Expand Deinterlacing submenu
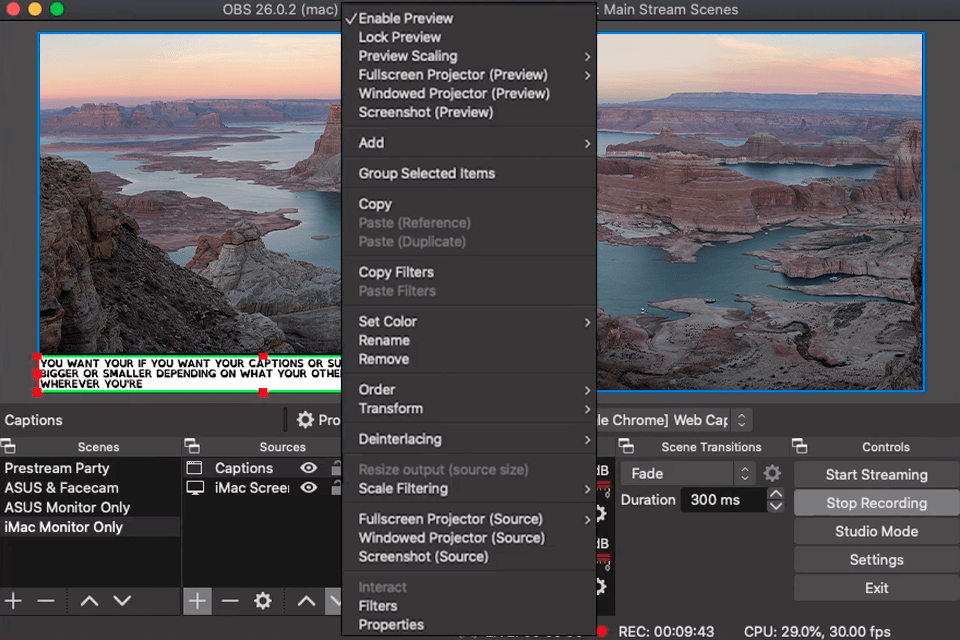The image size is (960, 640). pos(469,439)
